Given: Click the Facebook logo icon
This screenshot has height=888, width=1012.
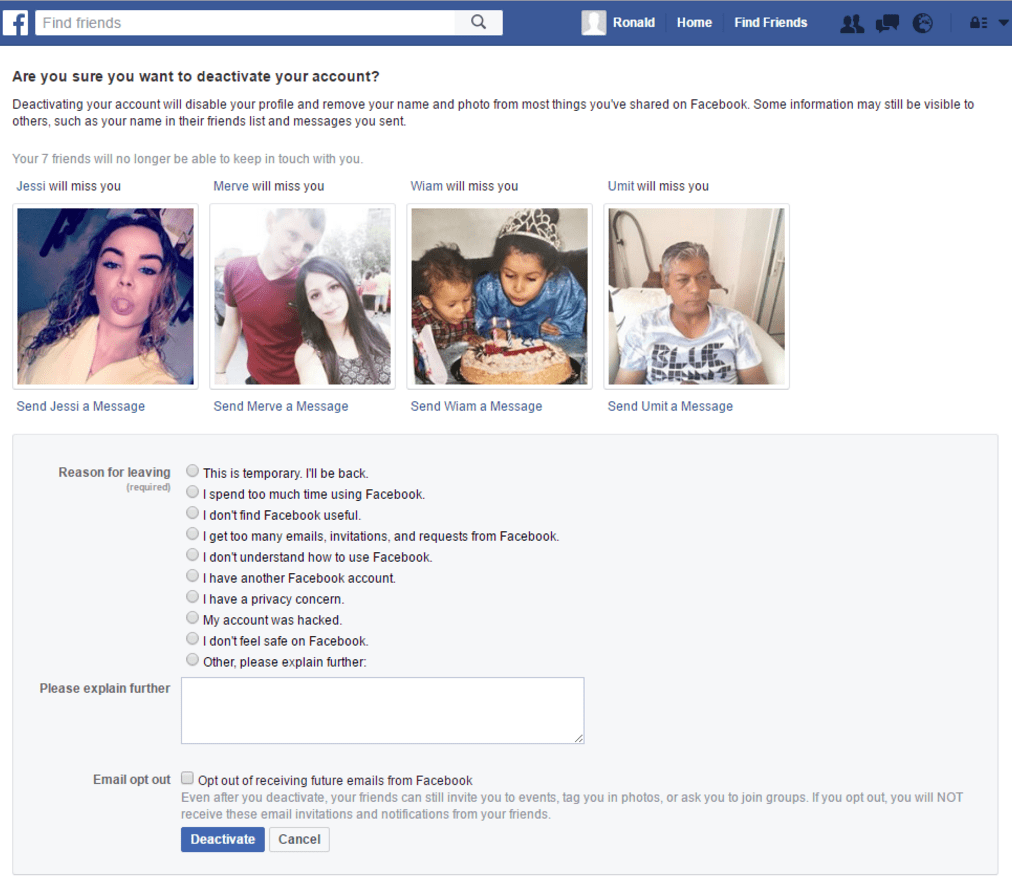Looking at the screenshot, I should coord(15,23).
